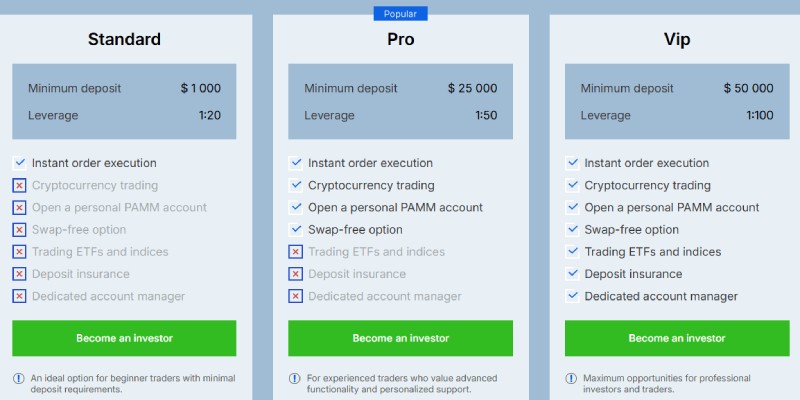Click Become an investor under the Standard plan
Viewport: 800px width, 400px height.
click(124, 338)
